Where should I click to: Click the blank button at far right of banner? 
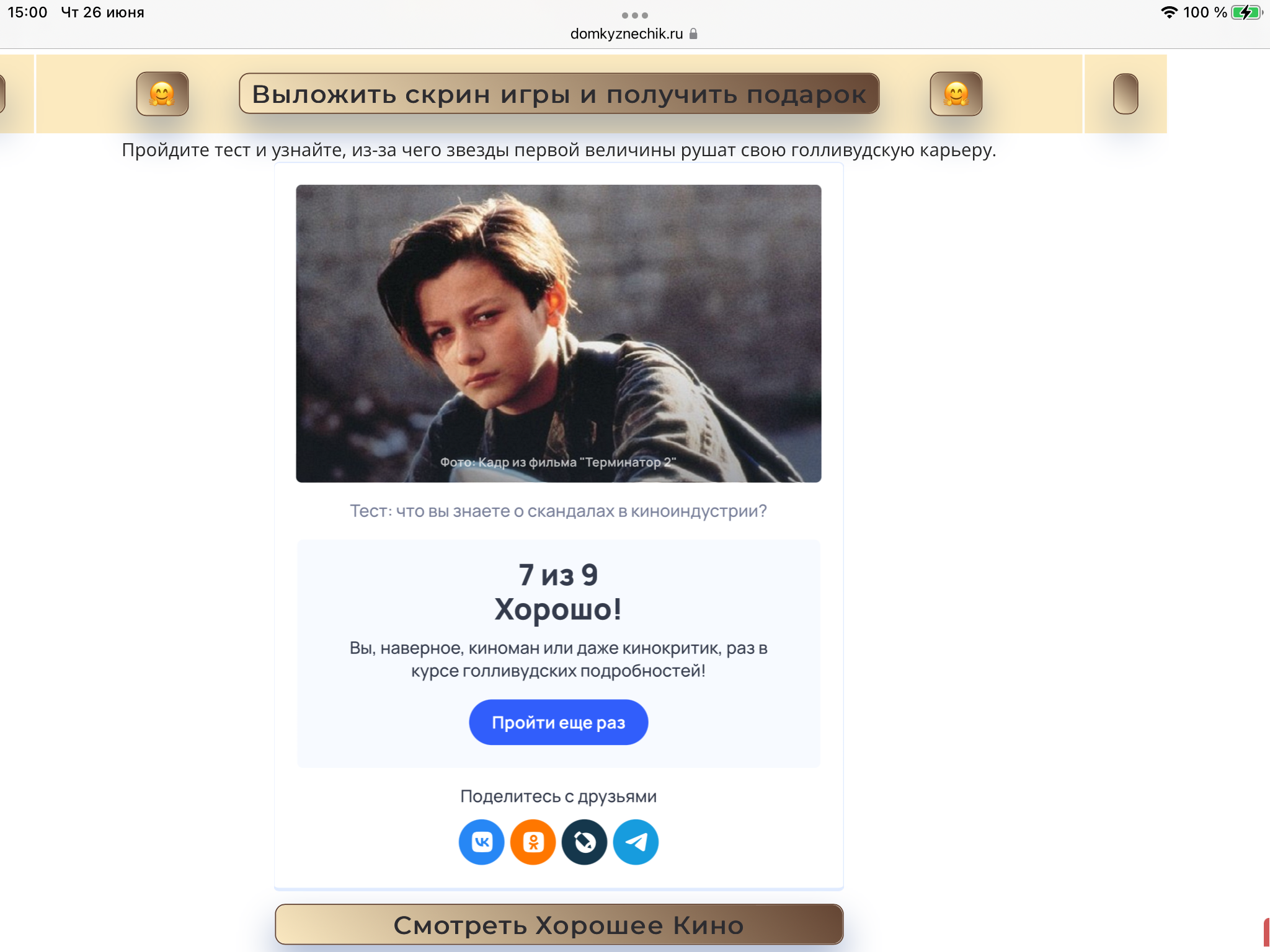tap(1126, 94)
